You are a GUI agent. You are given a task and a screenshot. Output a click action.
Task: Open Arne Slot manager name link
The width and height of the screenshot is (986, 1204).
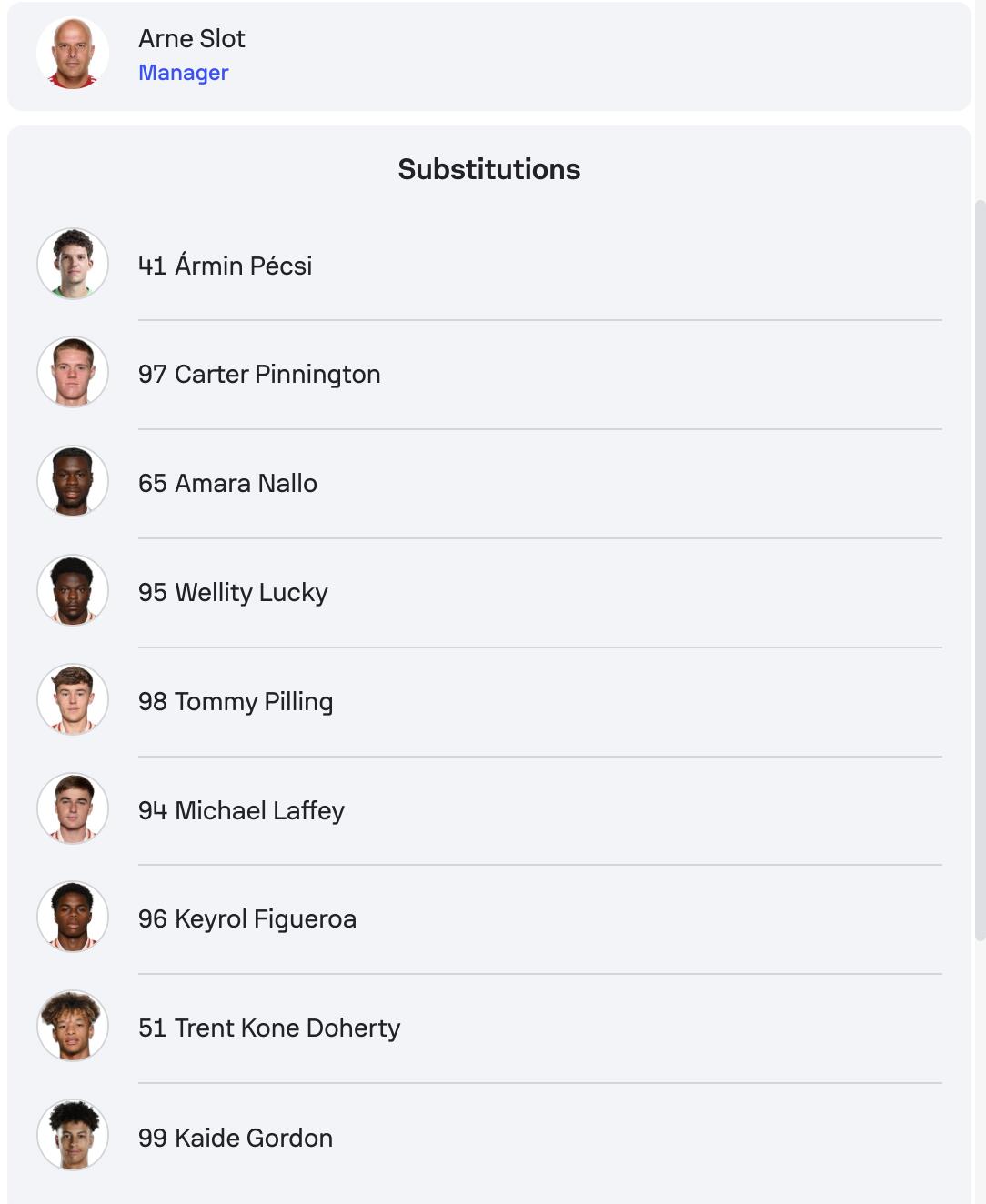[192, 39]
